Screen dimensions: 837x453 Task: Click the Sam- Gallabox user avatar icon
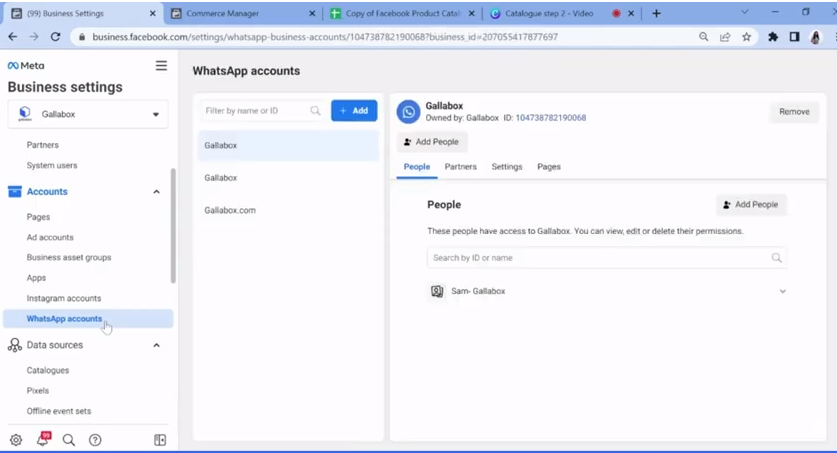(x=437, y=291)
